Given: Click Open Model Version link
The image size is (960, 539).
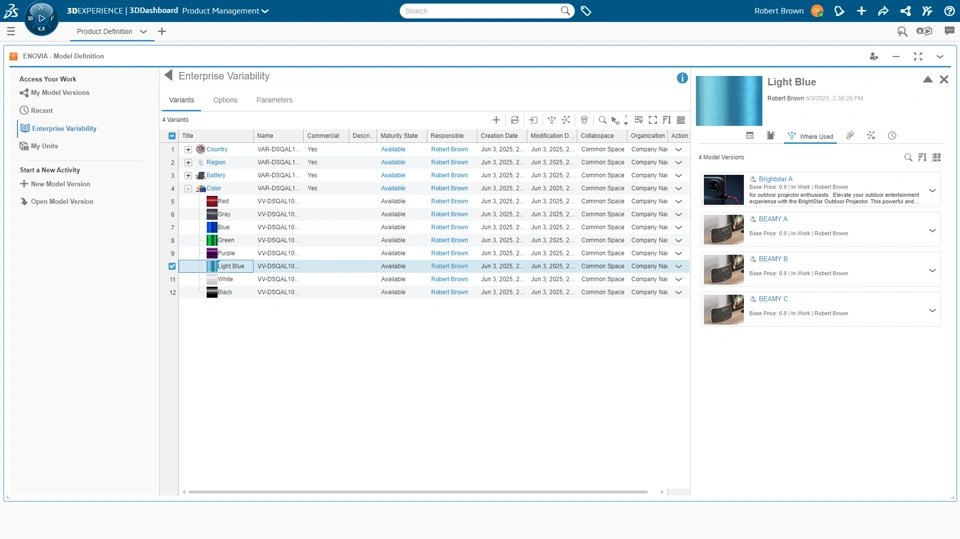Looking at the screenshot, I should coord(62,202).
